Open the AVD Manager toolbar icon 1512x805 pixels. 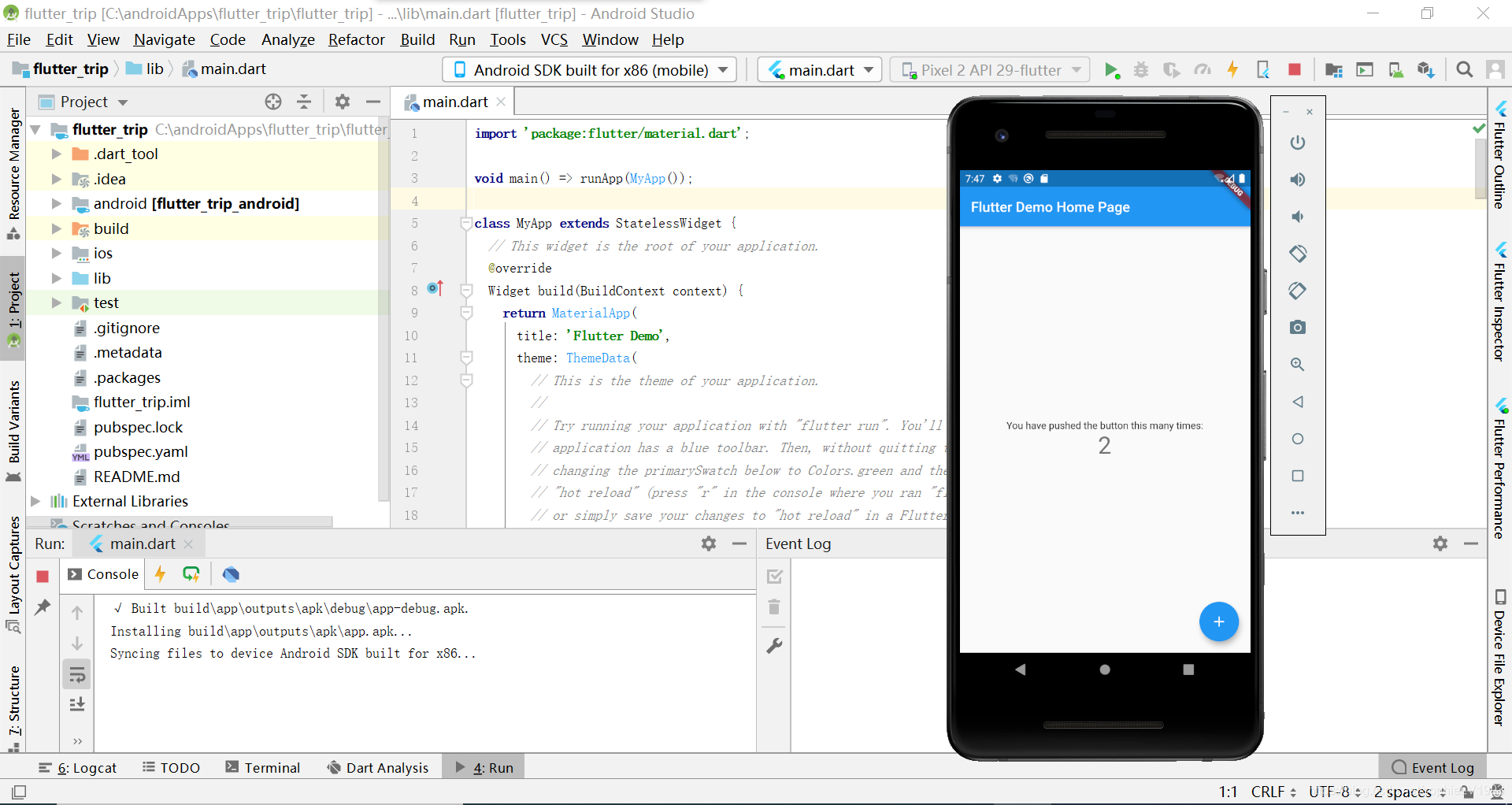[1395, 70]
